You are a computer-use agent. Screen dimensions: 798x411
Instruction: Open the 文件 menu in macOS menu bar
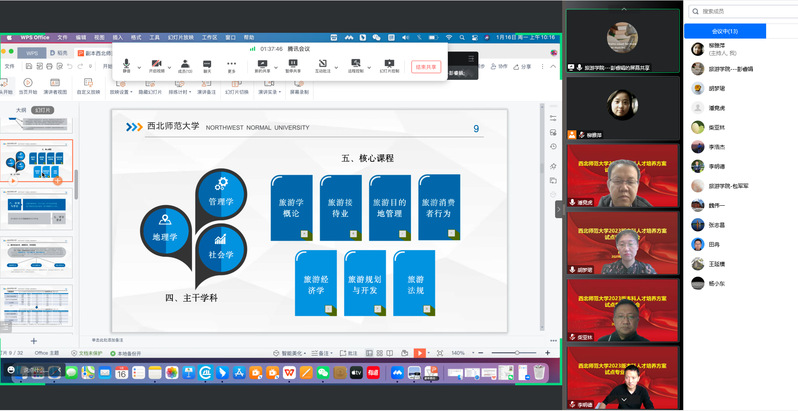click(62, 37)
